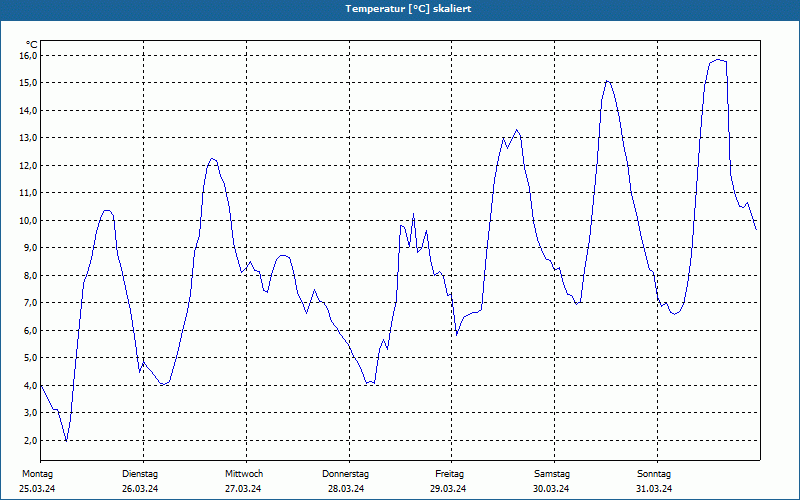Click the date 30.03.24
Image resolution: width=800 pixels, height=500 pixels.
click(x=551, y=489)
